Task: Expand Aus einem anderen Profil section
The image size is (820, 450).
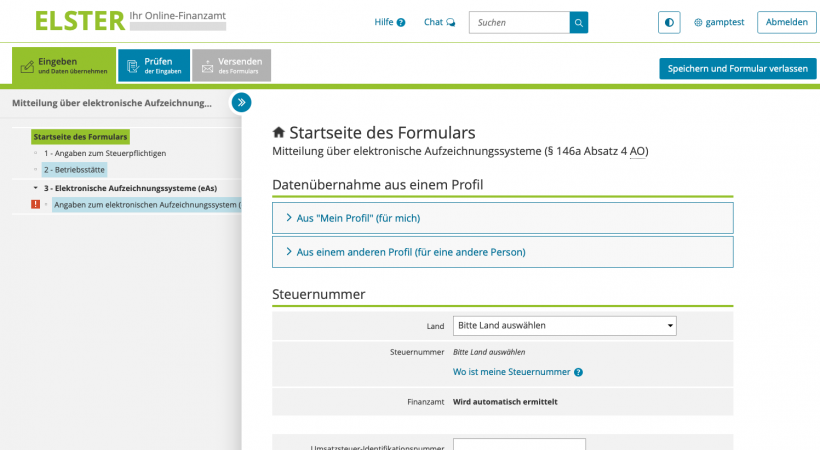Action: [503, 252]
